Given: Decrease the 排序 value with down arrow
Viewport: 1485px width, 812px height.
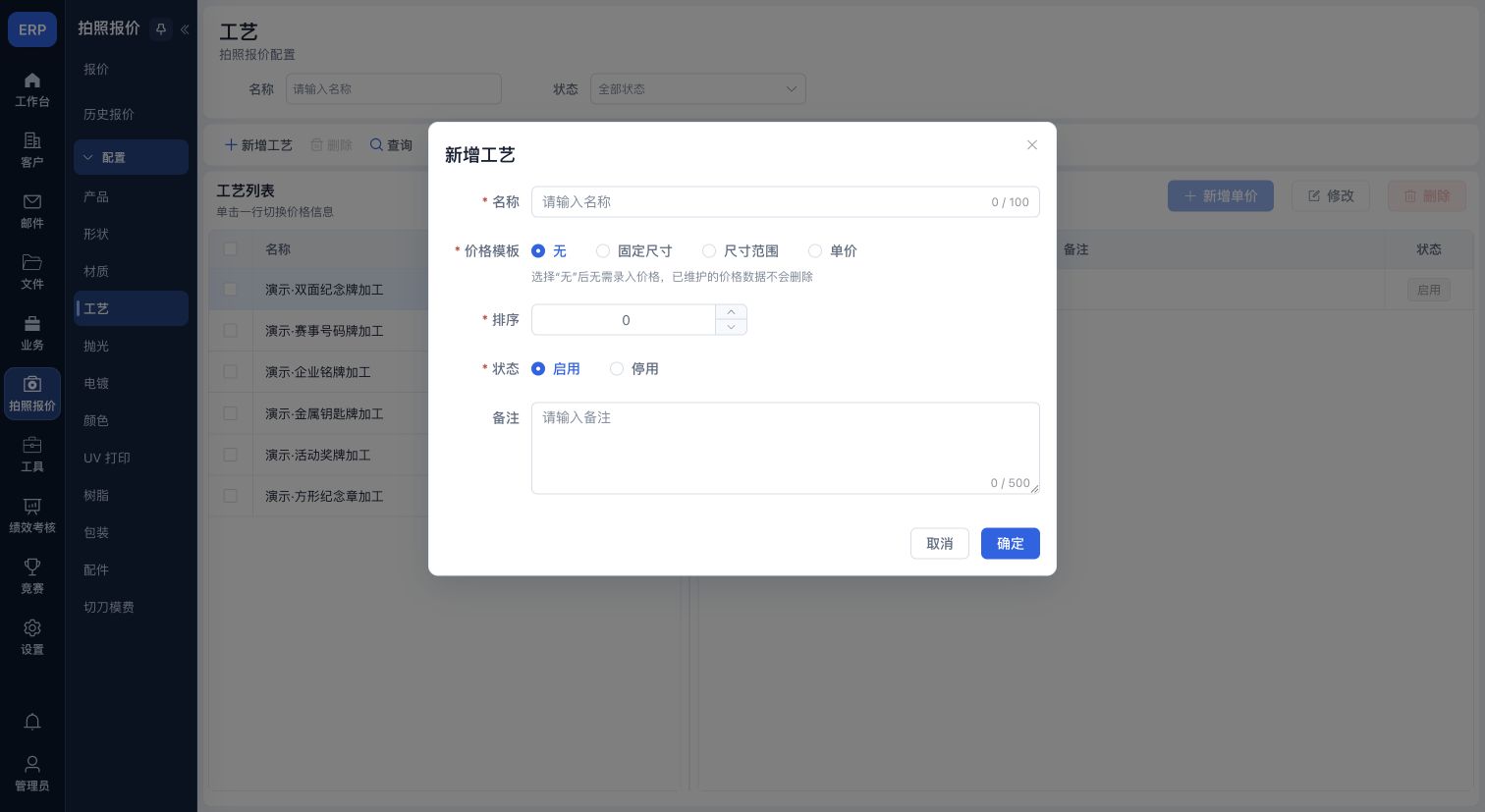Looking at the screenshot, I should pyautogui.click(x=731, y=327).
